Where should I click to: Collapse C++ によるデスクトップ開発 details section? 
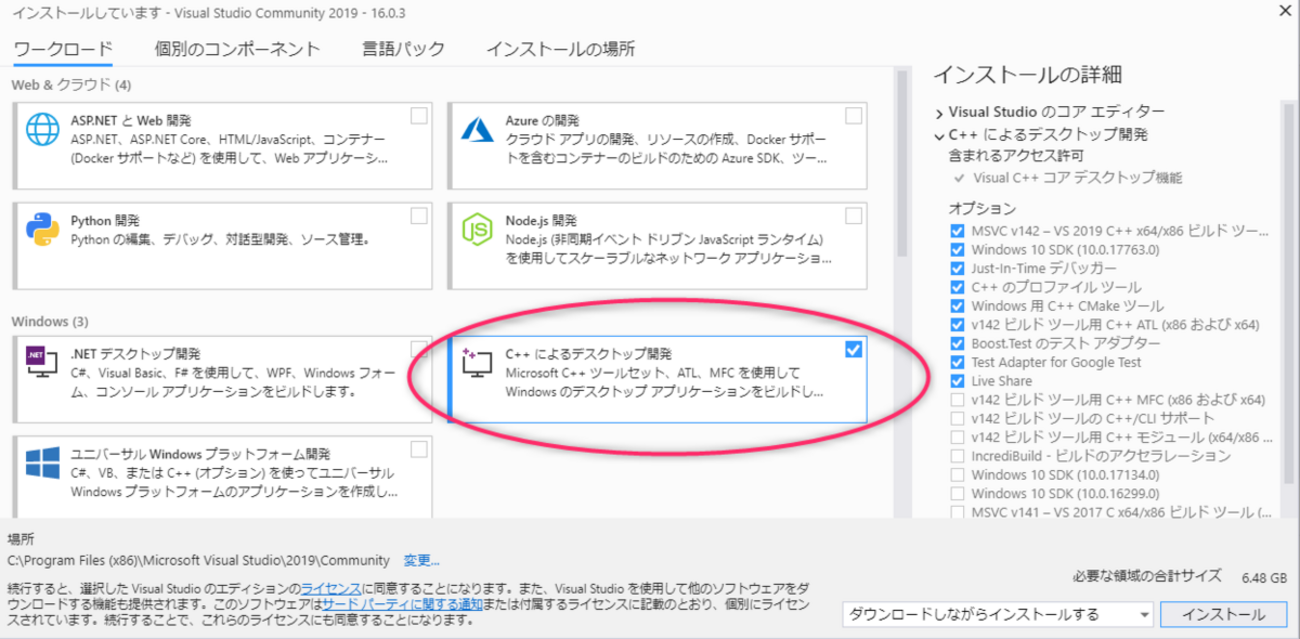(x=940, y=135)
